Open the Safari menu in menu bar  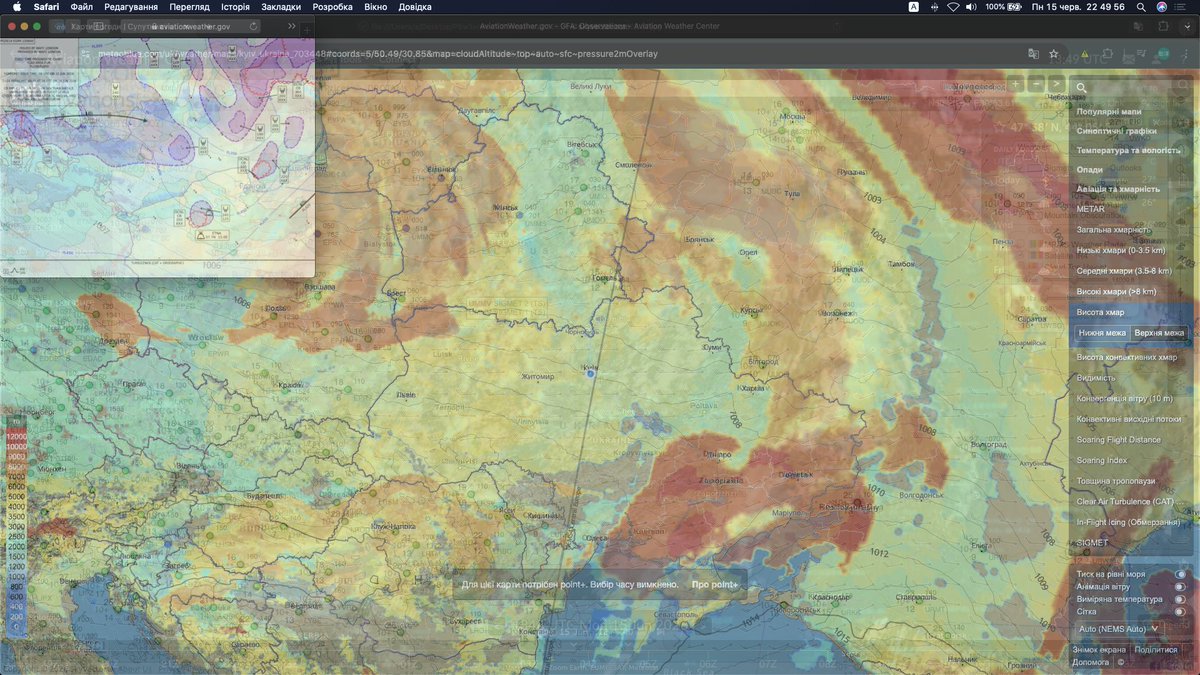click(x=46, y=7)
